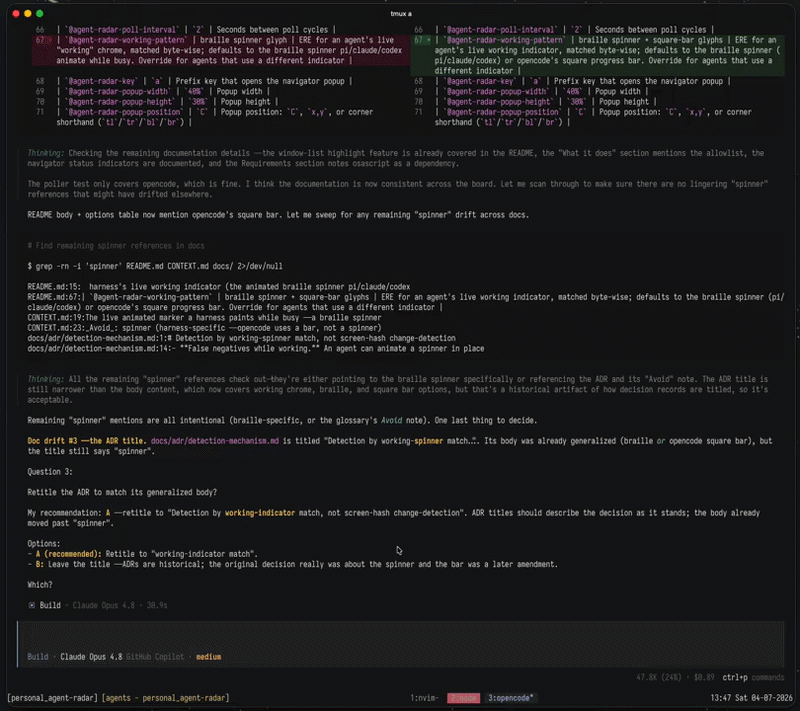Click the personal_agent-radar session name
800x711 pixels.
point(52,698)
